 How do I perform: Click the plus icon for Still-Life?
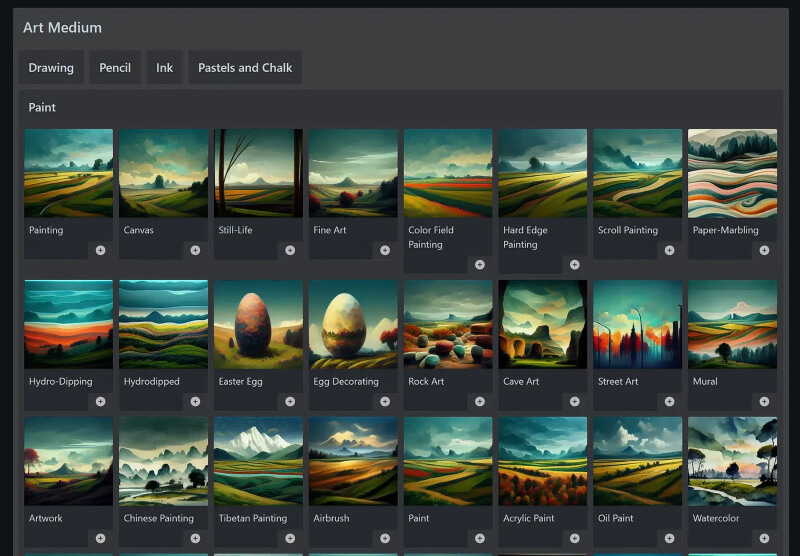(x=290, y=250)
